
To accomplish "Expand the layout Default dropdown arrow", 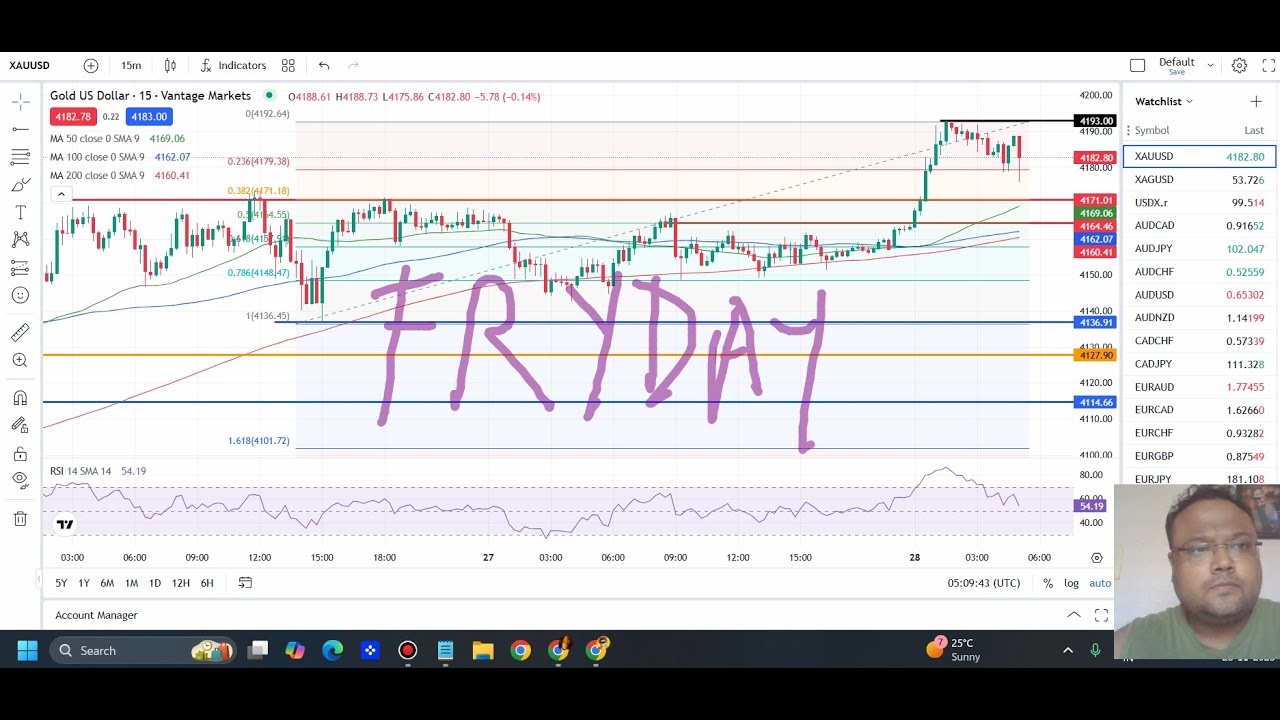I will point(1210,65).
